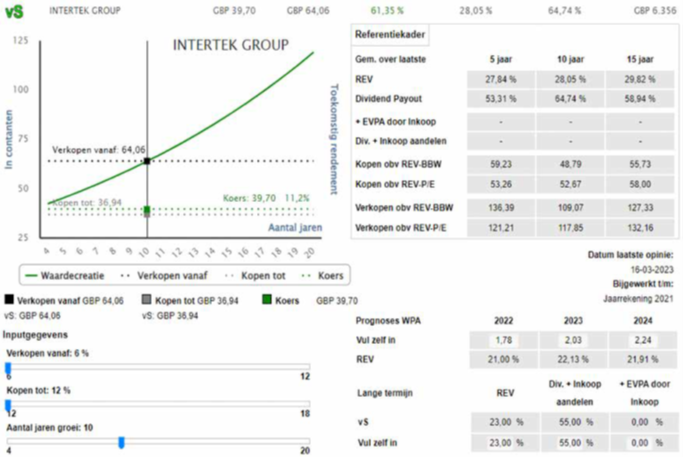Screen dimensions: 683x457
Task: Click the black Verkopen vanaf legend square
Action: click(x=9, y=299)
